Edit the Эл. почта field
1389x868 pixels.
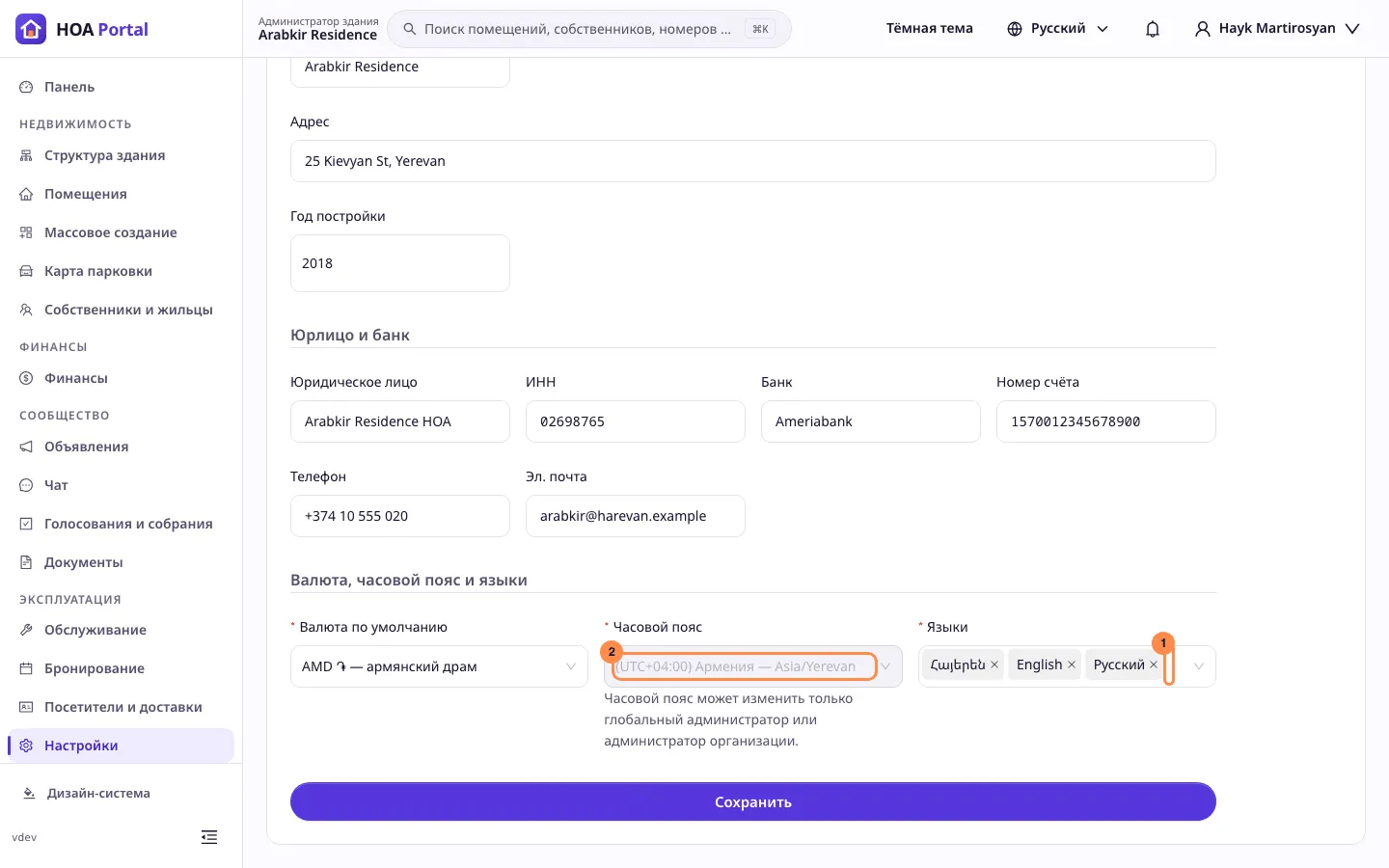(636, 516)
